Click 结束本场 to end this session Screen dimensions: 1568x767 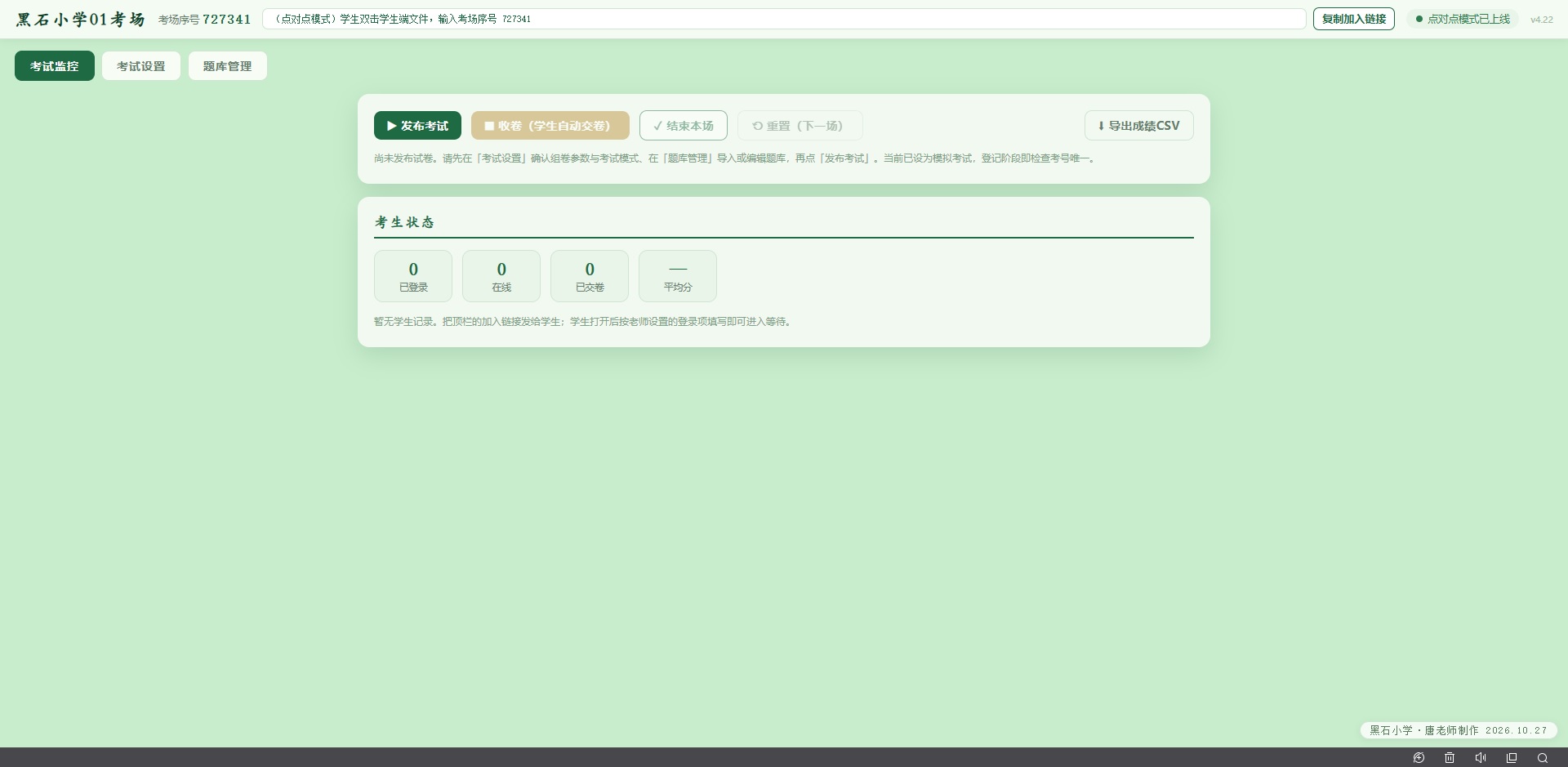tap(684, 126)
